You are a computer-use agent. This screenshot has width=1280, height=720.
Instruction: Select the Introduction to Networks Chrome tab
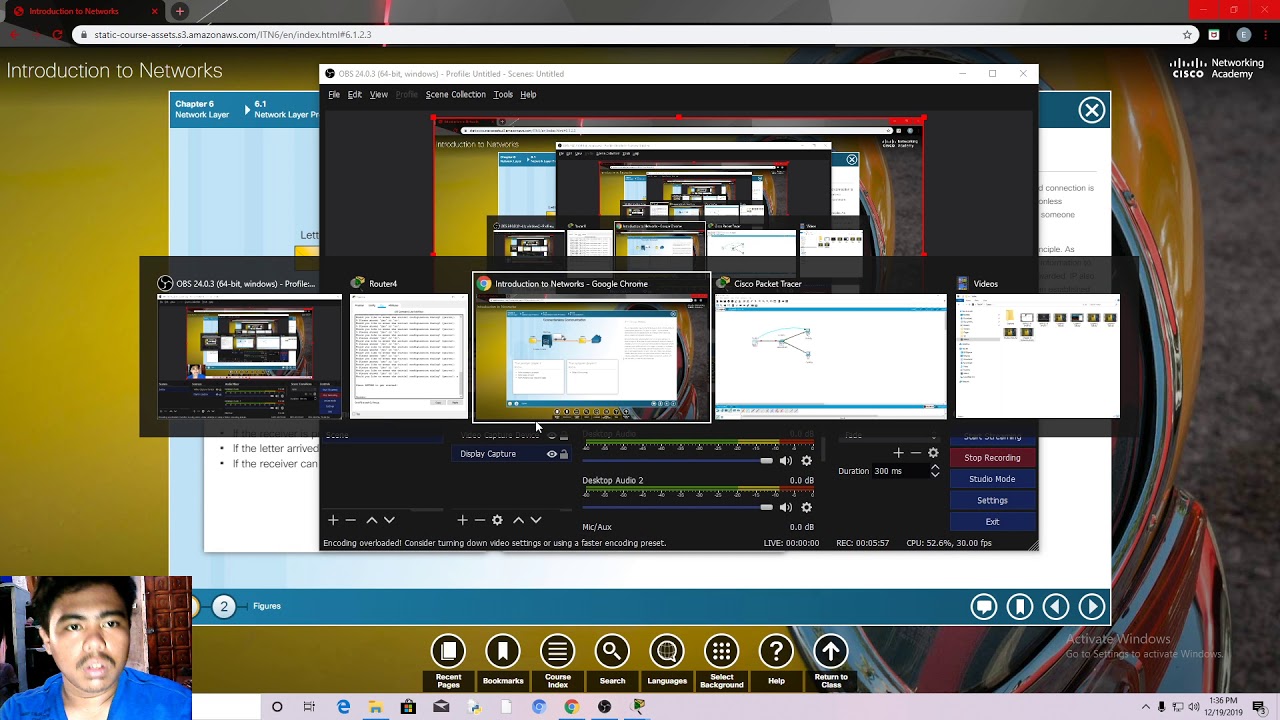(85, 11)
